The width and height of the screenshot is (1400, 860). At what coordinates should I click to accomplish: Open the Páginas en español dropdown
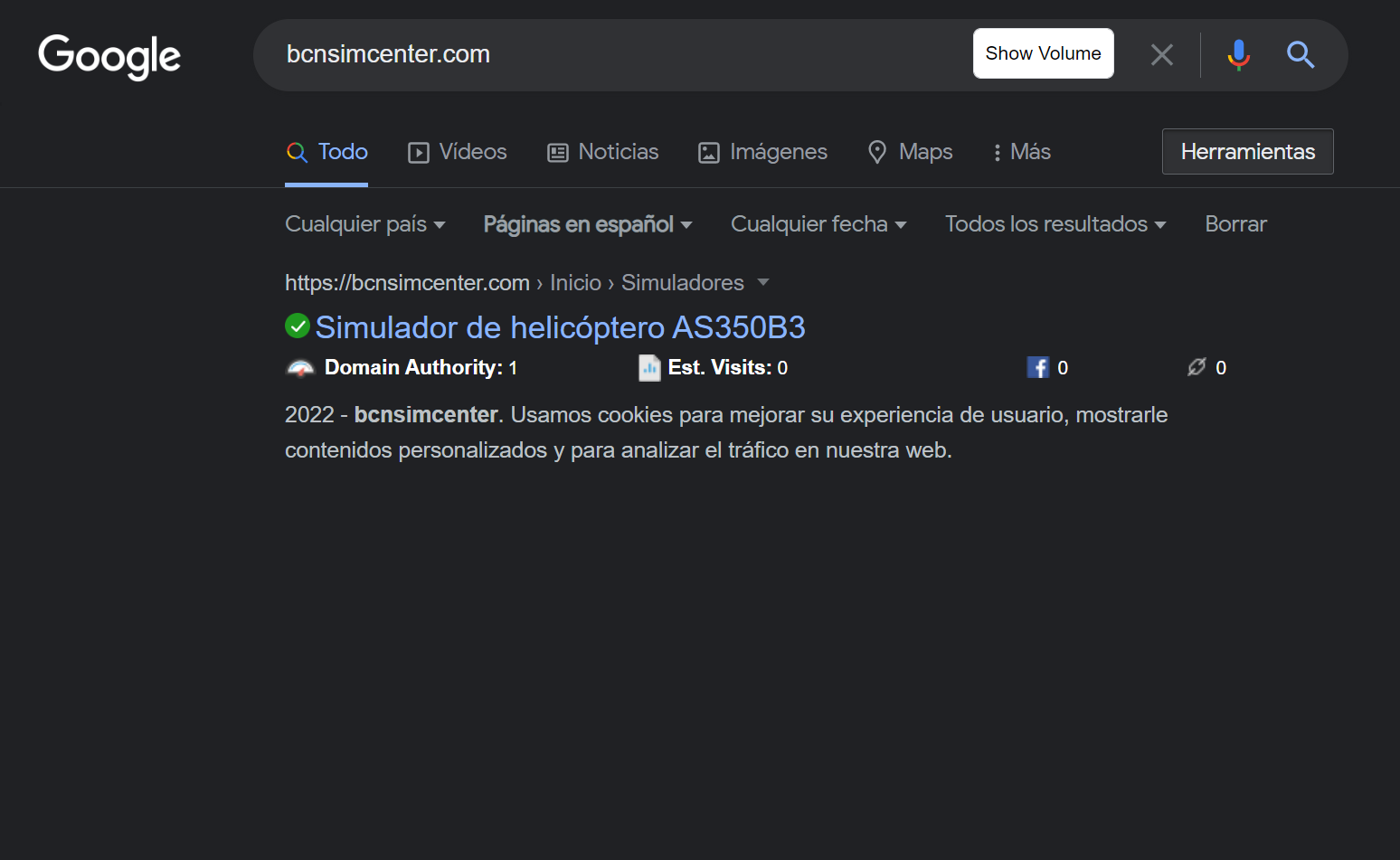pyautogui.click(x=588, y=224)
